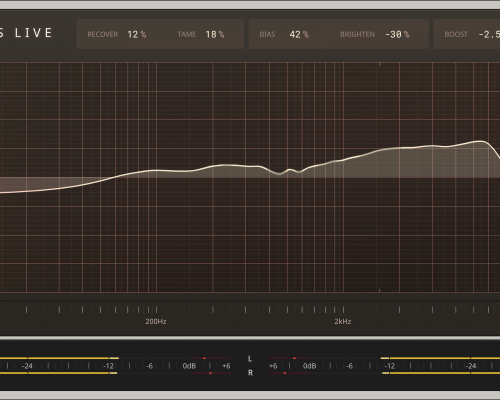Click the left meter -12 mark
The height and width of the screenshot is (400, 500).
[109, 366]
